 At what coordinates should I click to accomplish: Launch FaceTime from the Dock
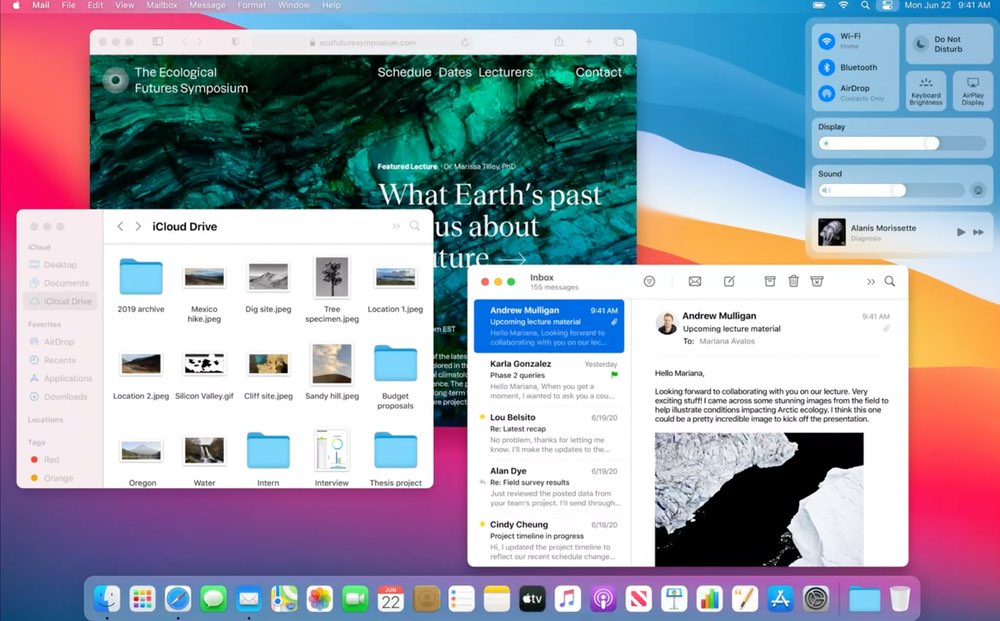point(355,599)
